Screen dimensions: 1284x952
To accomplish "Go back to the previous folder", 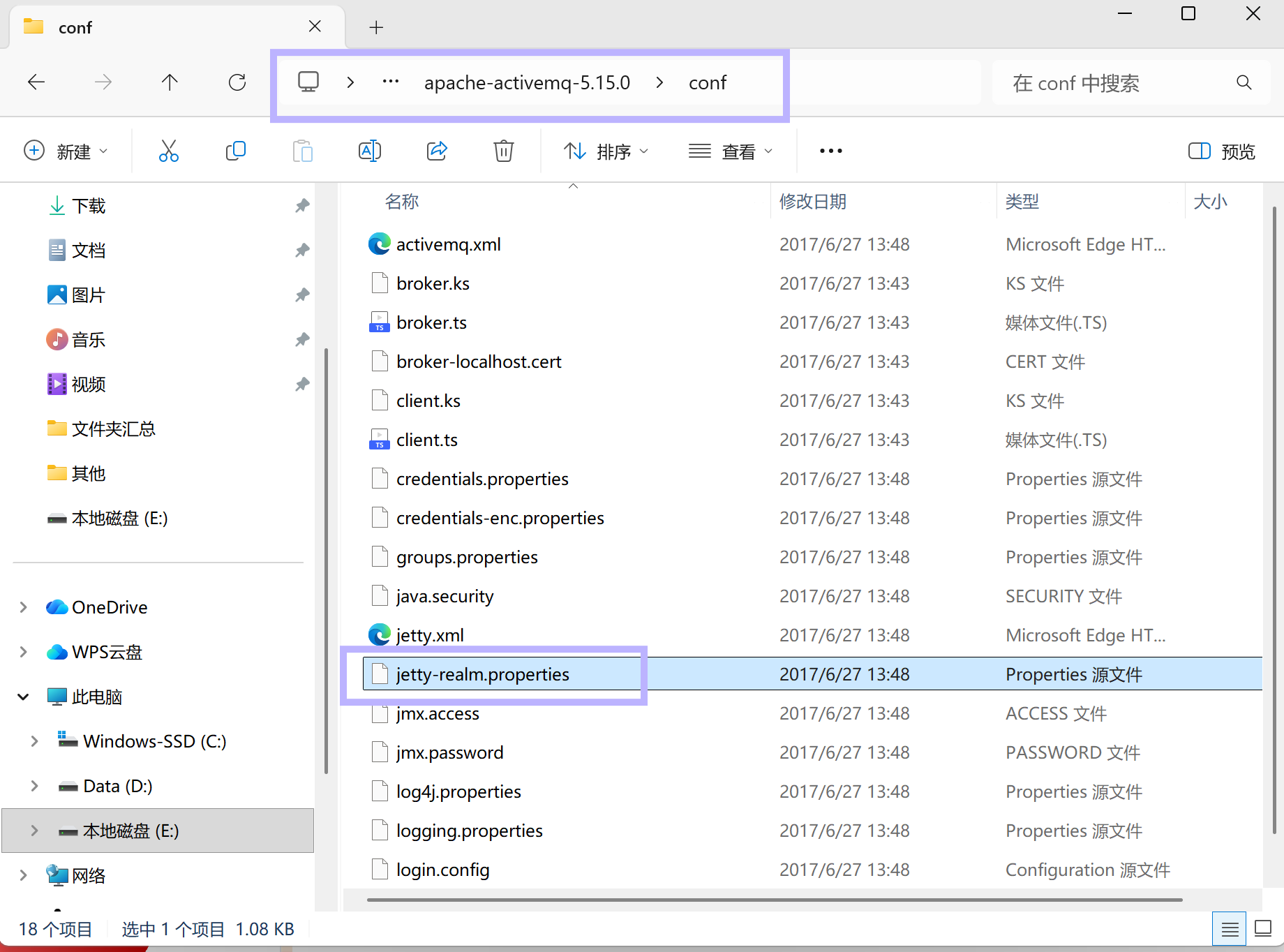I will 36,82.
